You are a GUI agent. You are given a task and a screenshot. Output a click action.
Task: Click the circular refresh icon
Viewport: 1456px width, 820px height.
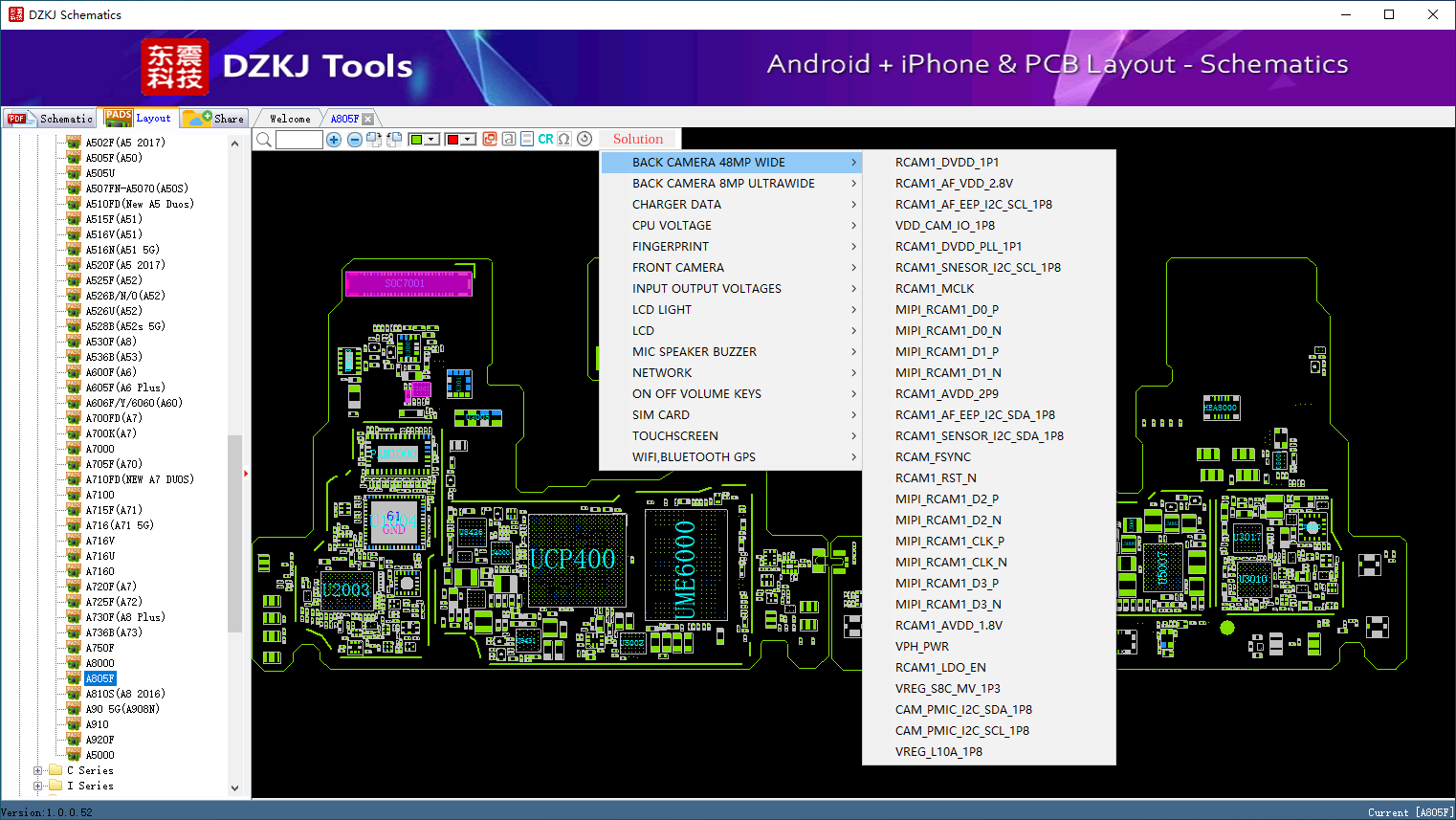pos(585,139)
